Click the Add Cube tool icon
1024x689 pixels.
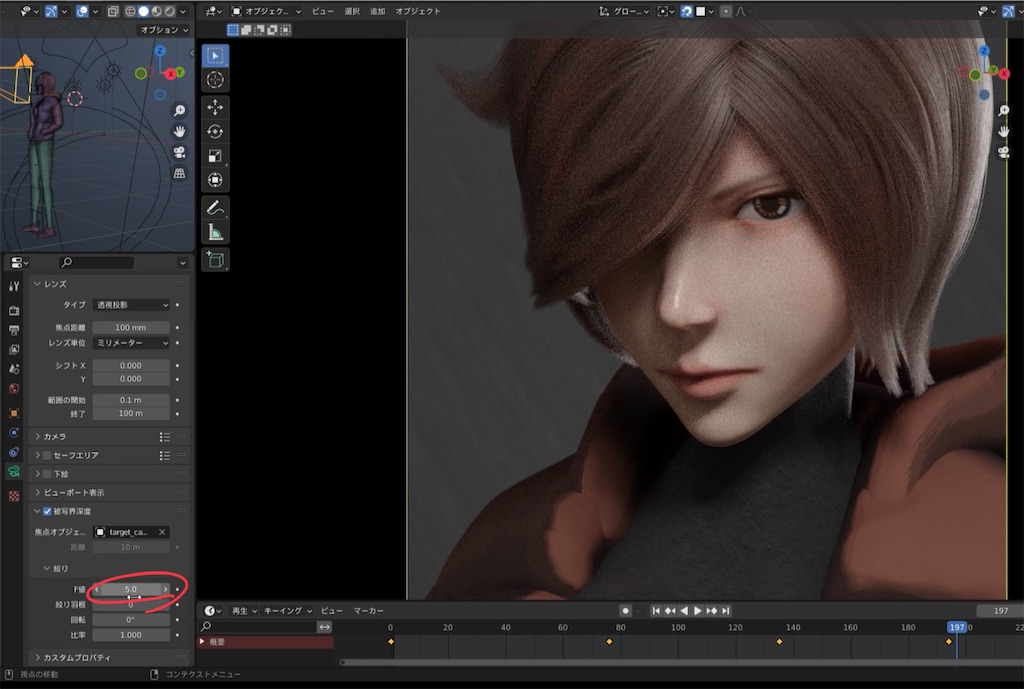(215, 260)
